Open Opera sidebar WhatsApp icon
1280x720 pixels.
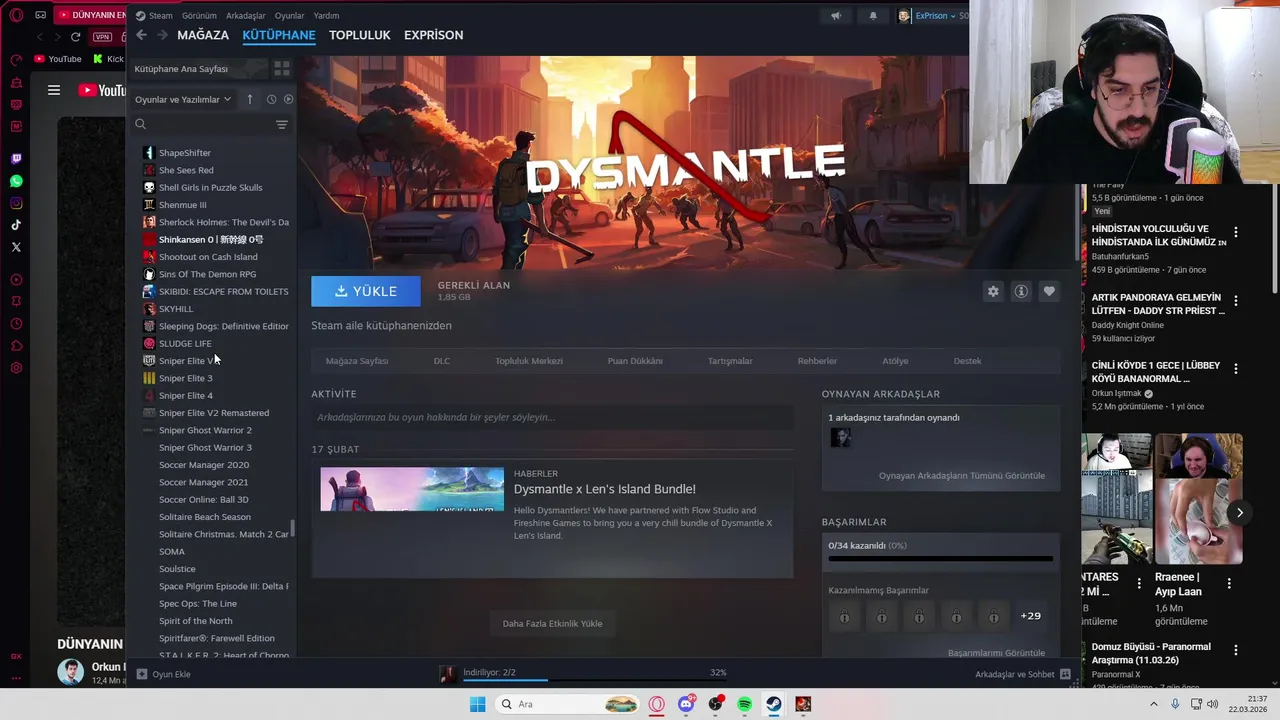click(16, 181)
